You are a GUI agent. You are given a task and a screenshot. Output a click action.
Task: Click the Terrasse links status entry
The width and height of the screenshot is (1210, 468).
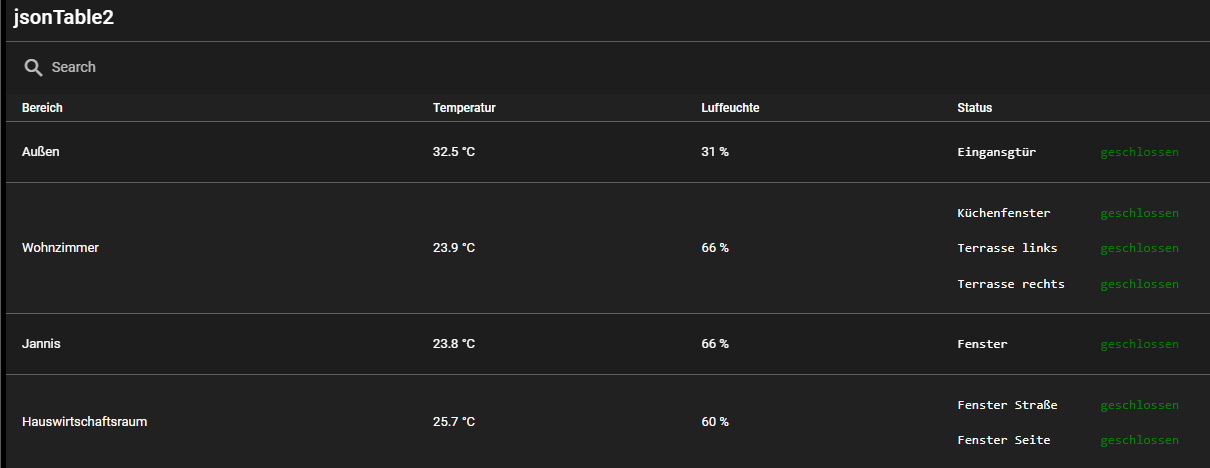click(x=1007, y=248)
